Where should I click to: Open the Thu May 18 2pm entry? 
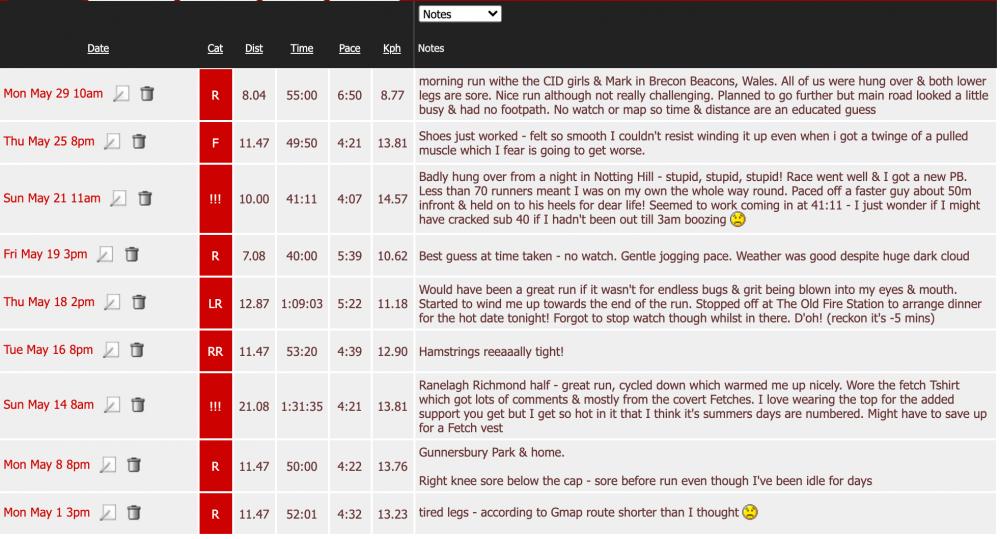click(x=49, y=302)
